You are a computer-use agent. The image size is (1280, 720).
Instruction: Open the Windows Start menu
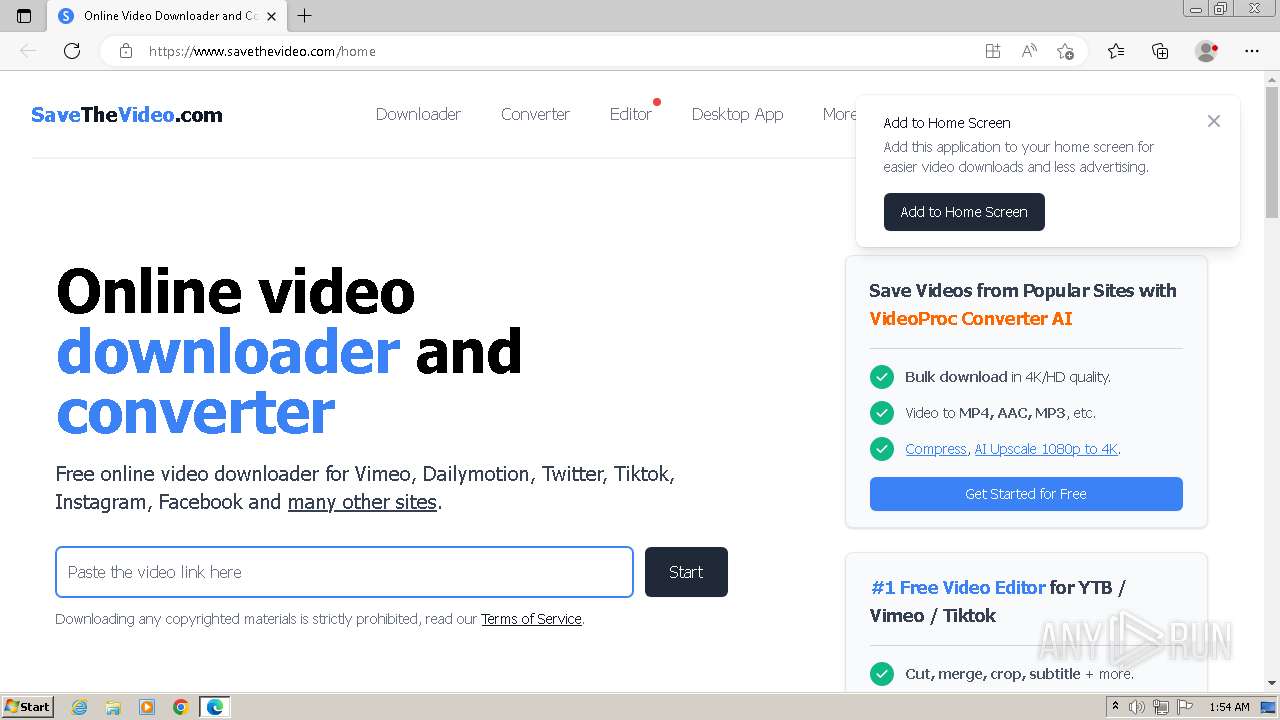click(x=28, y=707)
